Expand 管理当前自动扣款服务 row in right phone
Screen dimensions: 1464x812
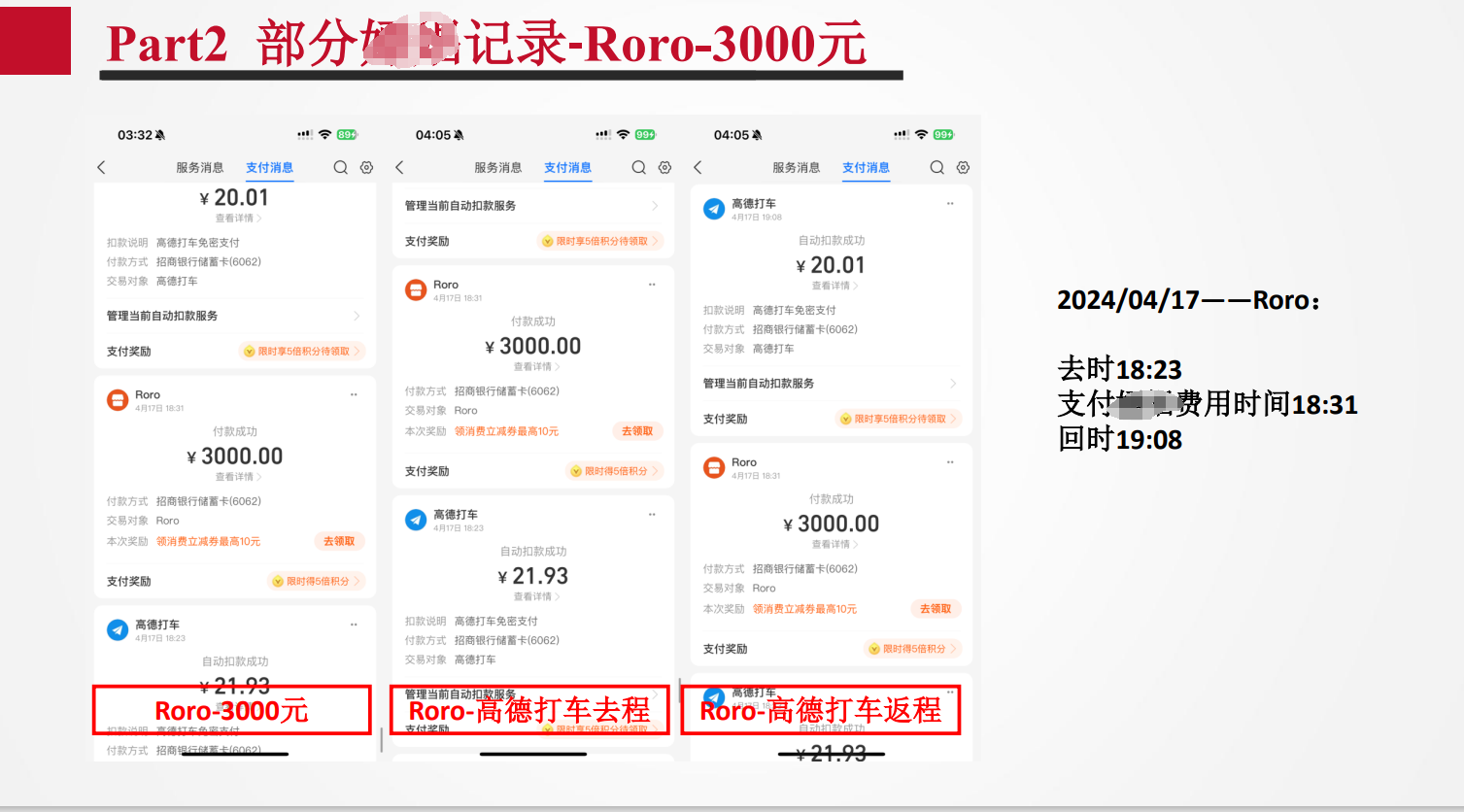click(830, 384)
